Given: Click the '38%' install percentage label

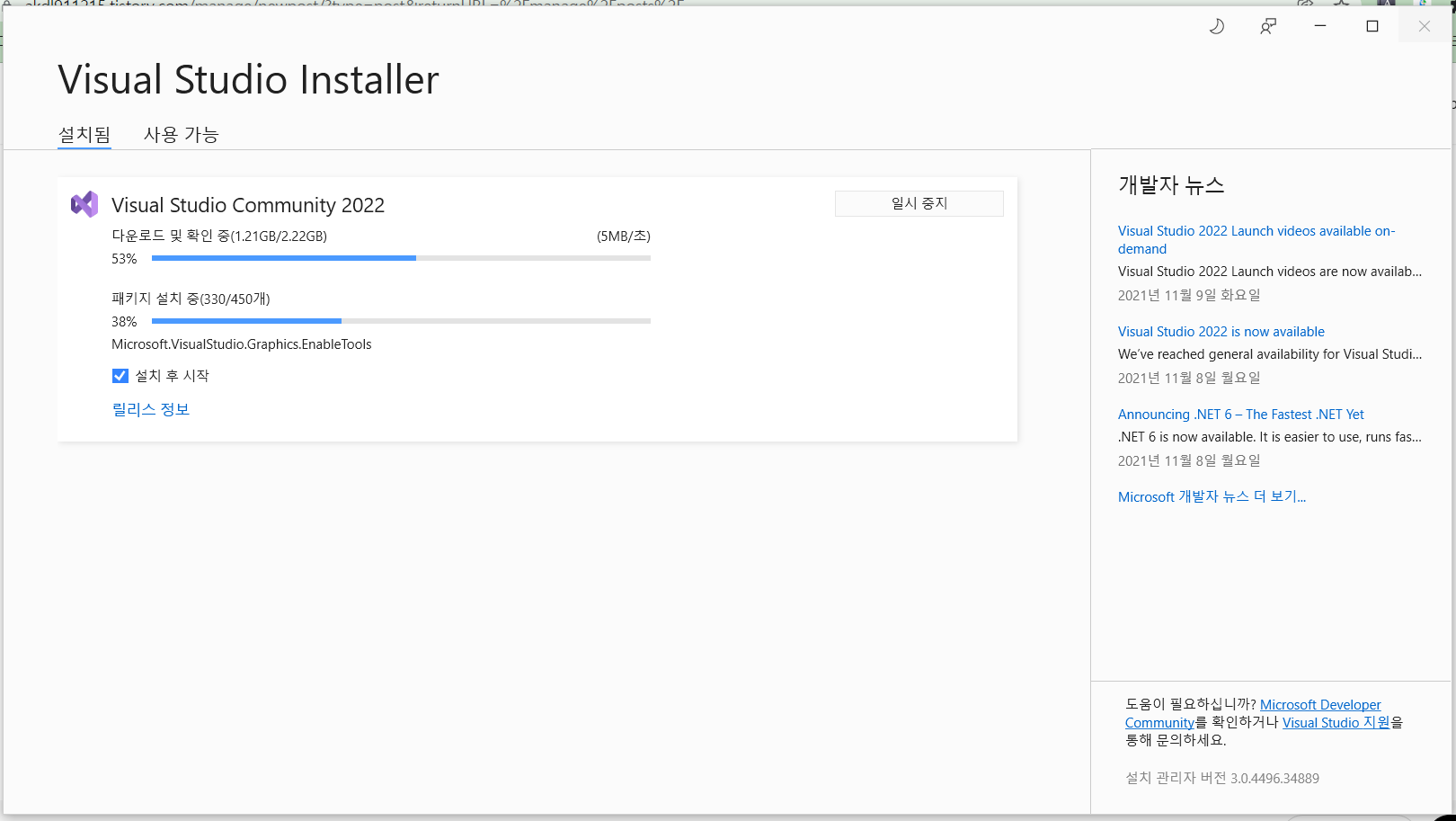Looking at the screenshot, I should click(124, 322).
